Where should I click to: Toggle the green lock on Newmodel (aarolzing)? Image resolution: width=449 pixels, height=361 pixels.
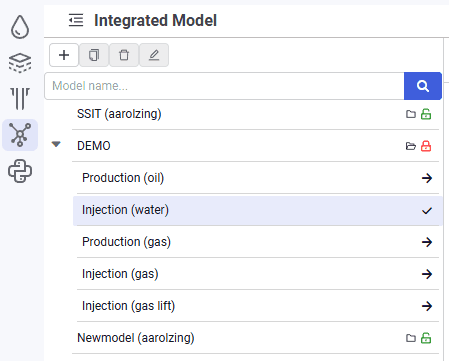click(x=426, y=338)
